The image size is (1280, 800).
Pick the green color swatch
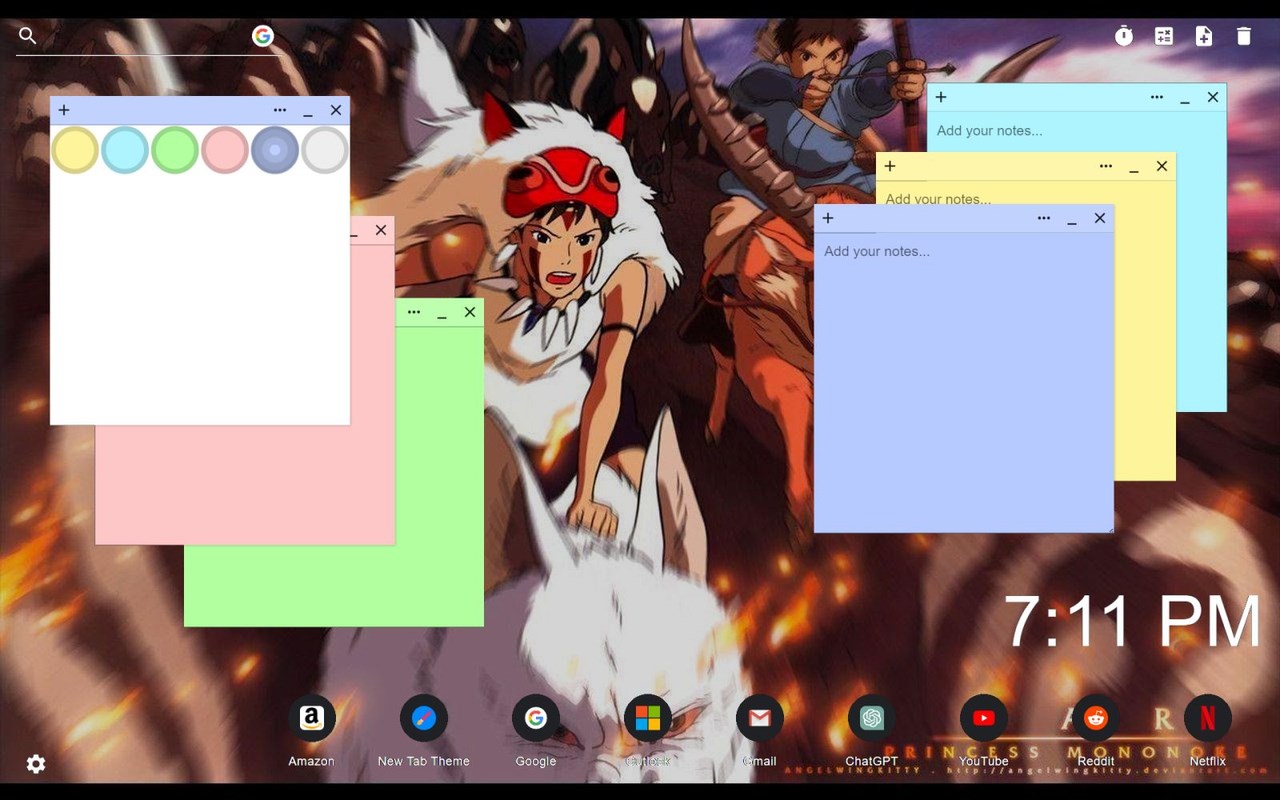175,150
